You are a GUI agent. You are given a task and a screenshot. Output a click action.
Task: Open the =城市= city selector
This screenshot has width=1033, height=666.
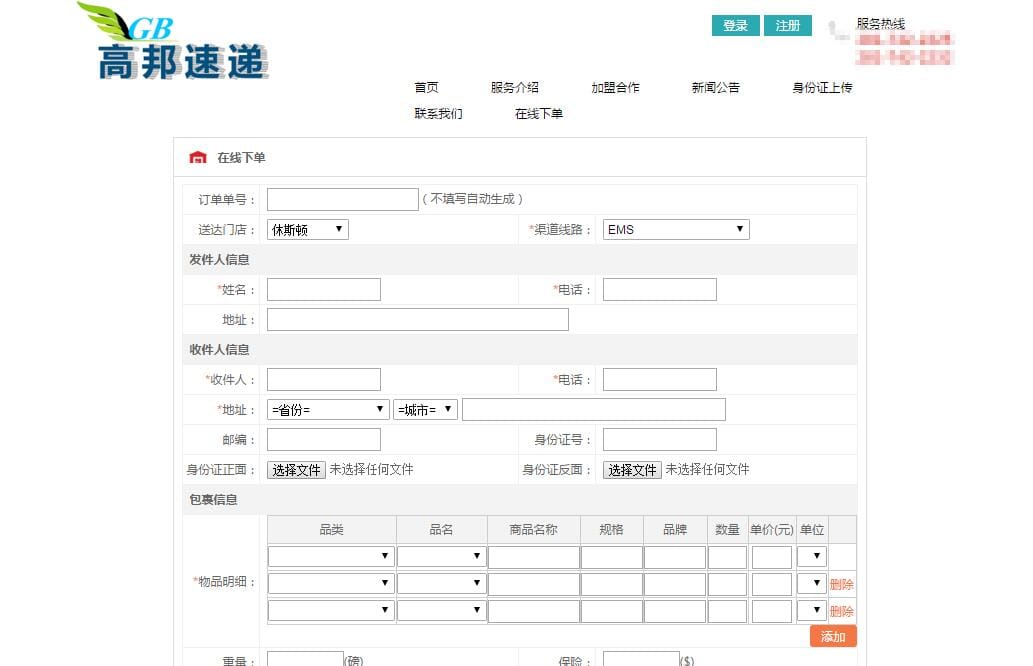point(425,410)
